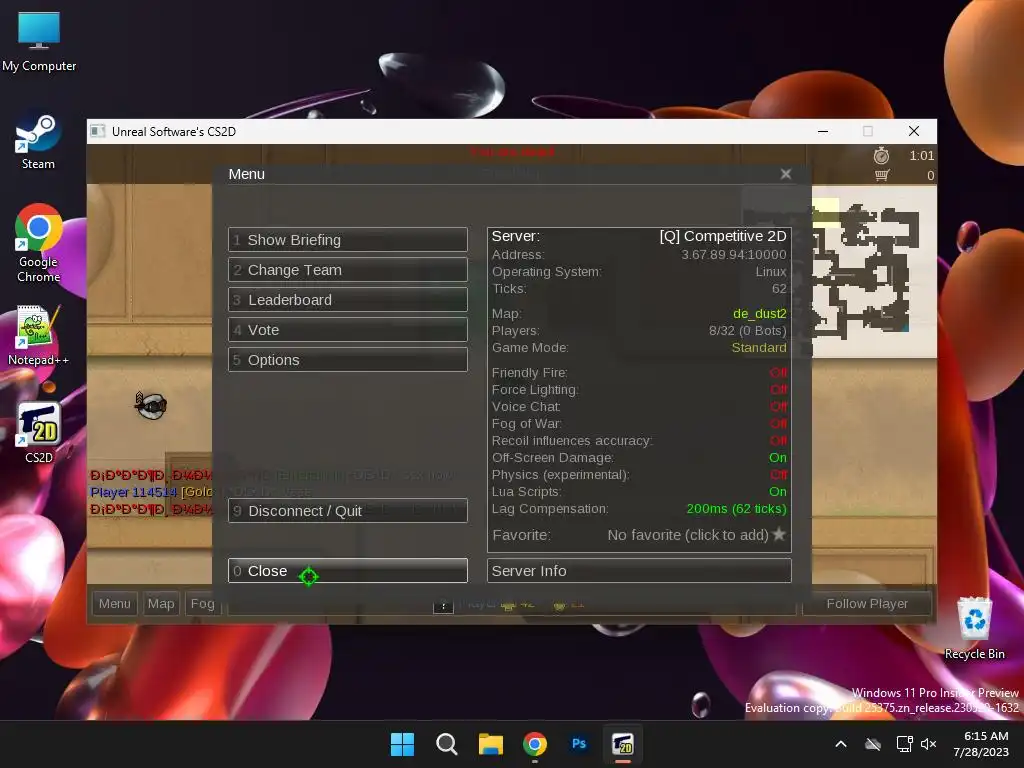Click the cloud sync tray icon
1024x768 pixels.
pos(872,744)
